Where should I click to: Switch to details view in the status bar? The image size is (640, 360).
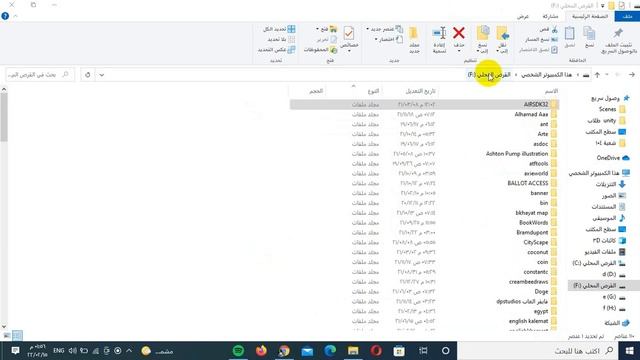pos(17,336)
